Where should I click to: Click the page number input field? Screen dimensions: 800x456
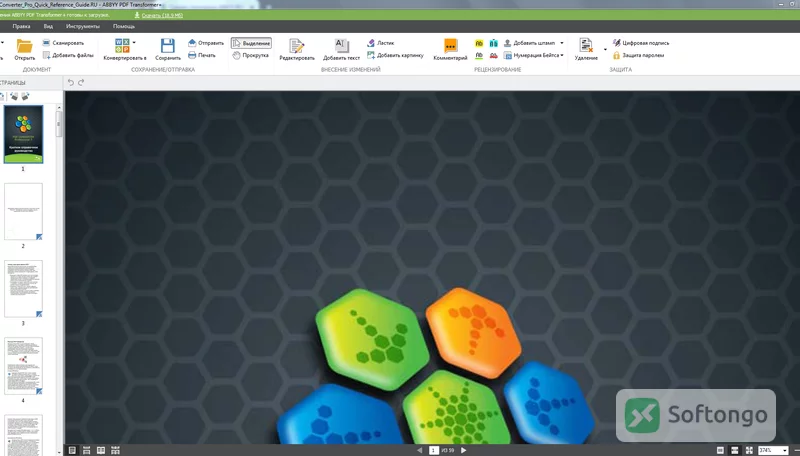pos(434,450)
